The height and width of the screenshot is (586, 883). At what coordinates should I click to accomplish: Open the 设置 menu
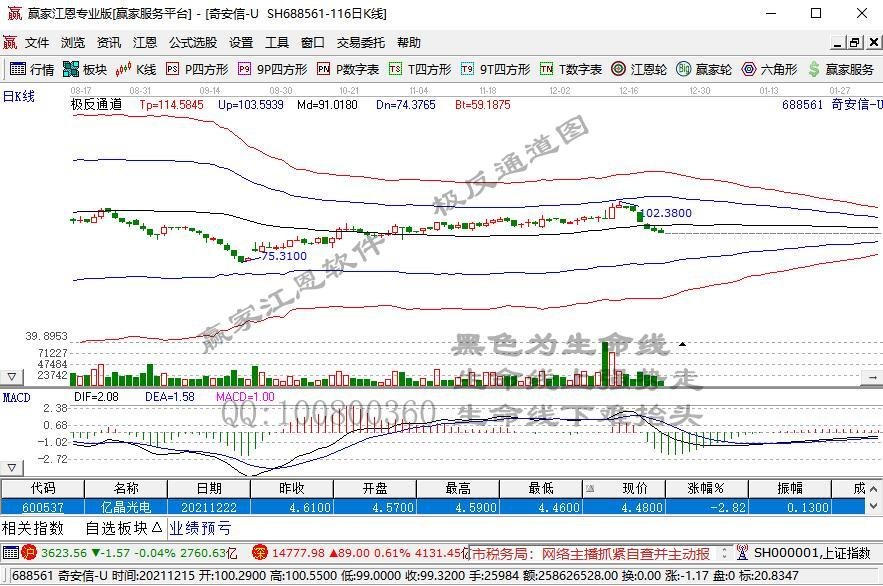[241, 42]
